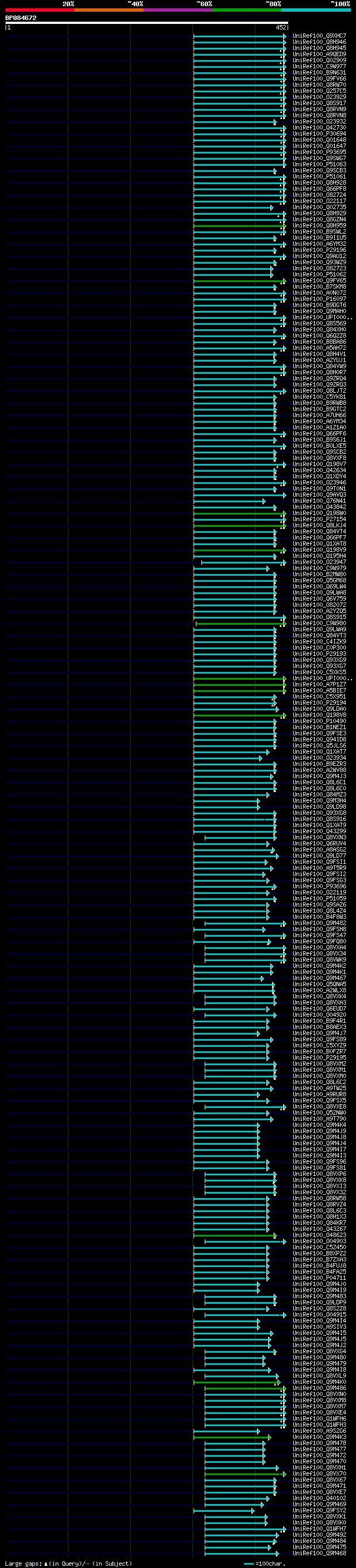Click the red ~20% identity legend segment
Viewport: 356px width, 1568px height.
coord(39,11)
